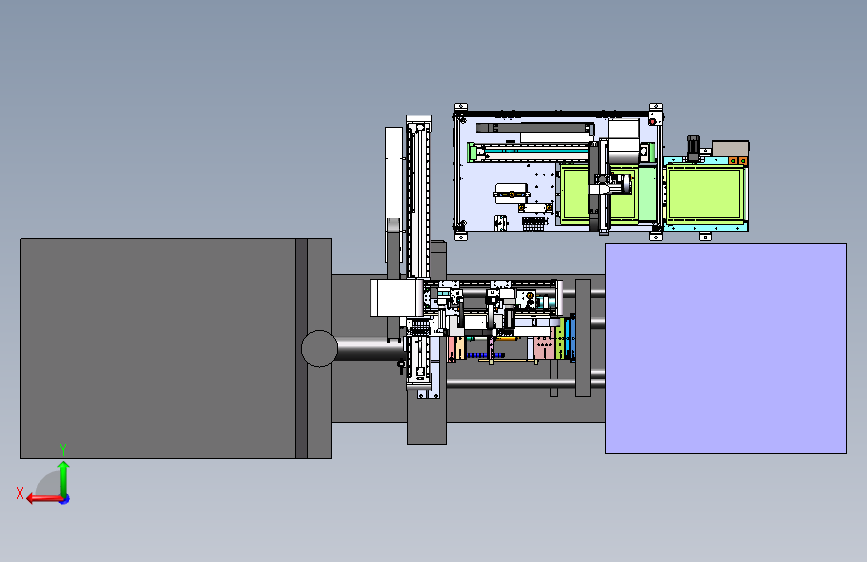
Task: Click the red X axis arrow of the triad
Action: point(44,499)
